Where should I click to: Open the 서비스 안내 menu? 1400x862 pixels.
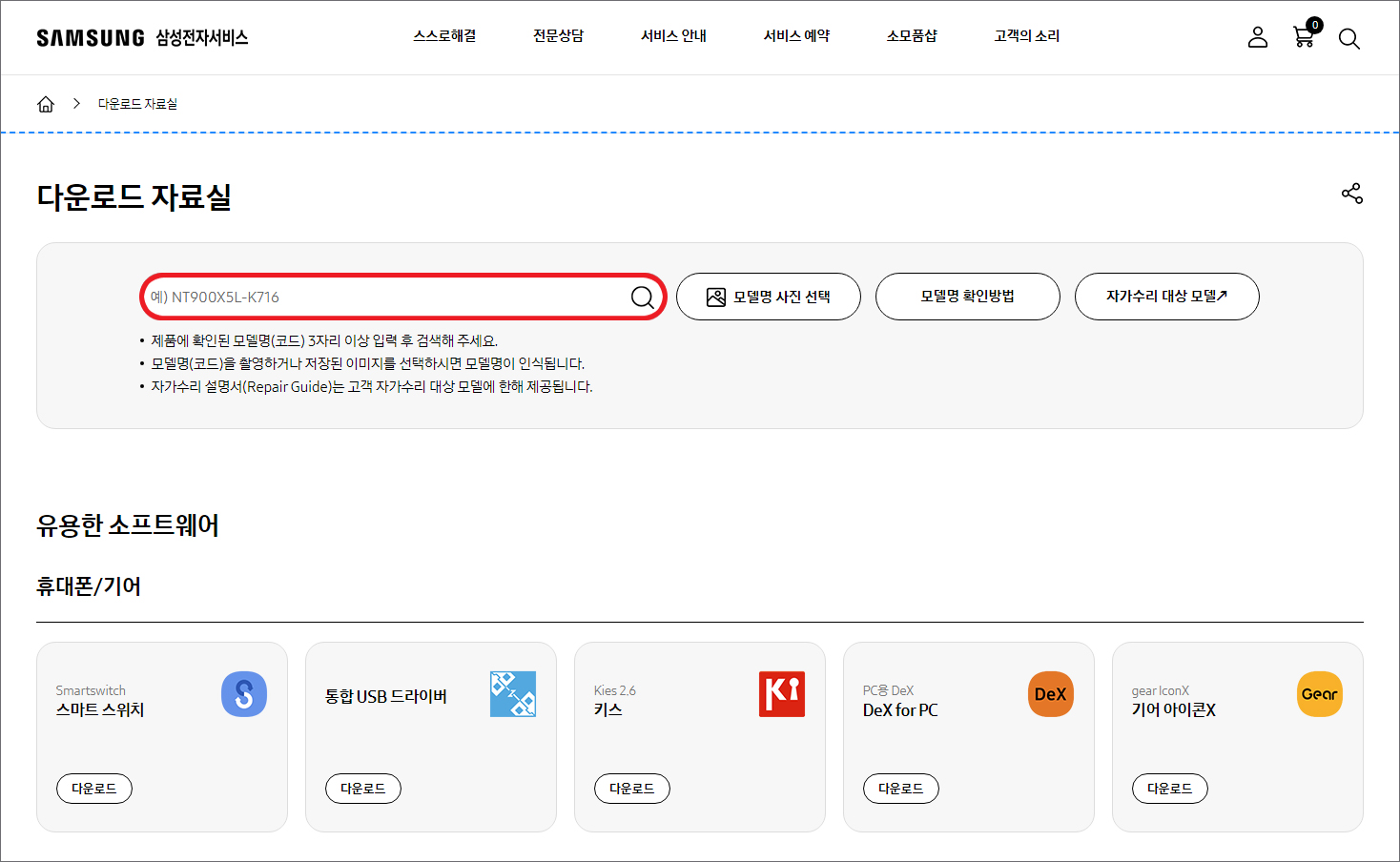click(x=673, y=36)
